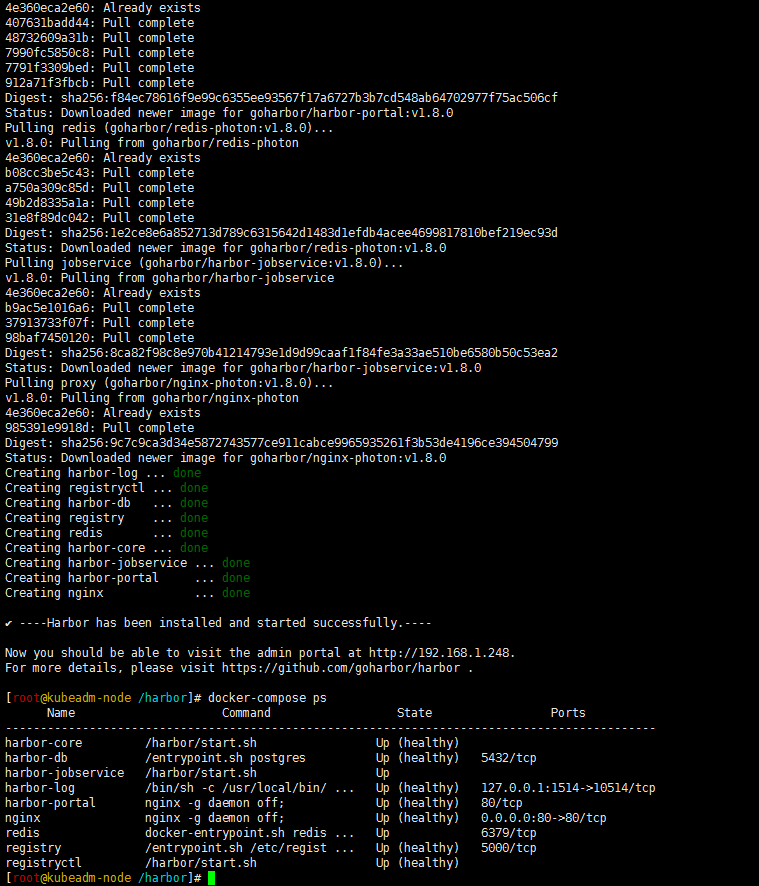Click the 'redis' row name in table

pyautogui.click(x=23, y=832)
